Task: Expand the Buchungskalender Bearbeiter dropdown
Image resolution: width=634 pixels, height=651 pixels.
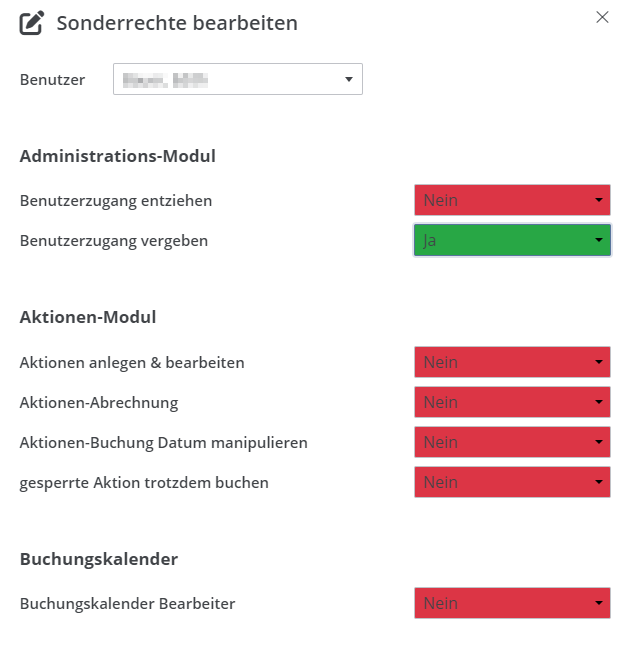Action: pyautogui.click(x=512, y=603)
